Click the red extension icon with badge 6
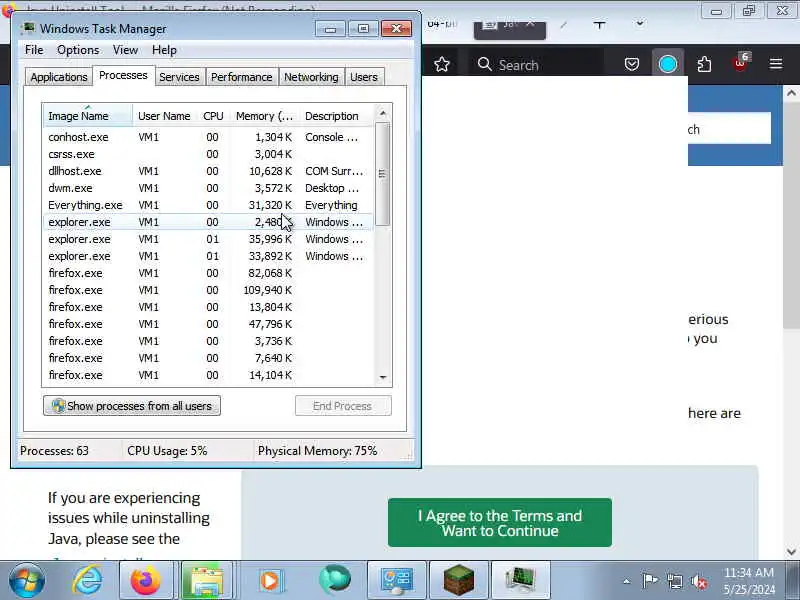The width and height of the screenshot is (800, 600). click(x=740, y=63)
